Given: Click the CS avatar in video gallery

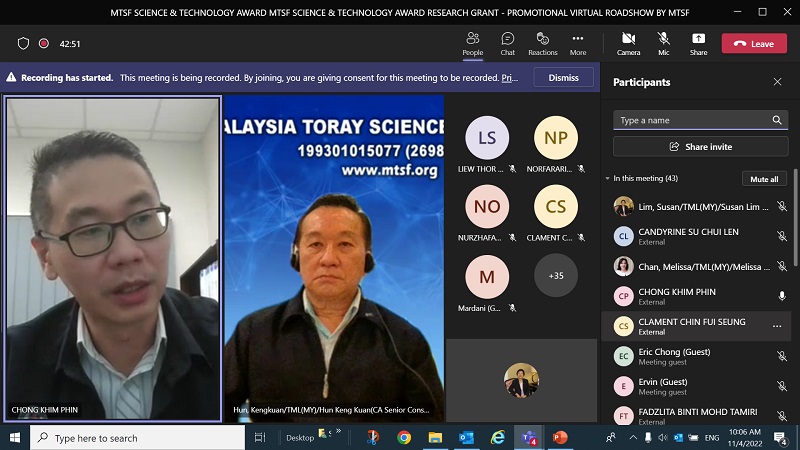Looking at the screenshot, I should [x=556, y=206].
